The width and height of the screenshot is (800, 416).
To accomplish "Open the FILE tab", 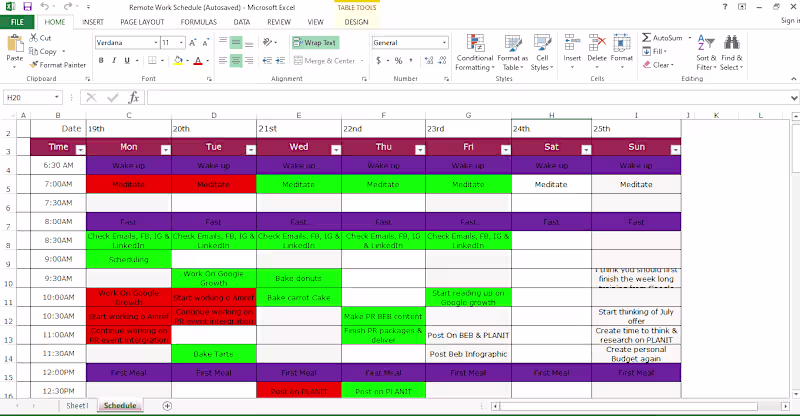I will [17, 22].
